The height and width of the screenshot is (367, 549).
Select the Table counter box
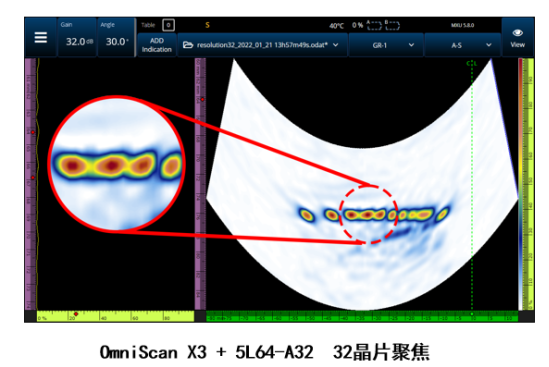click(x=168, y=25)
